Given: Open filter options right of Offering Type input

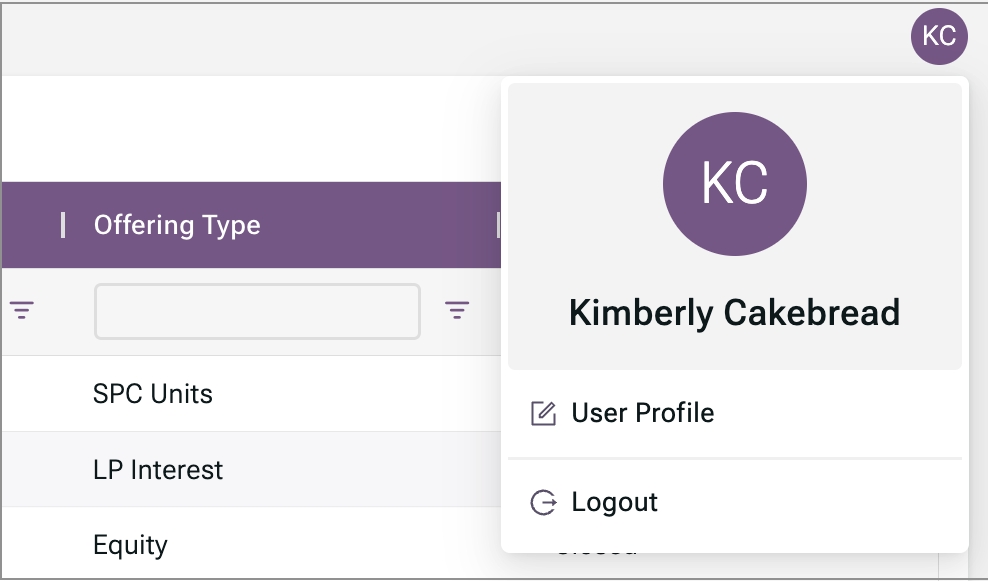Looking at the screenshot, I should pos(457,311).
